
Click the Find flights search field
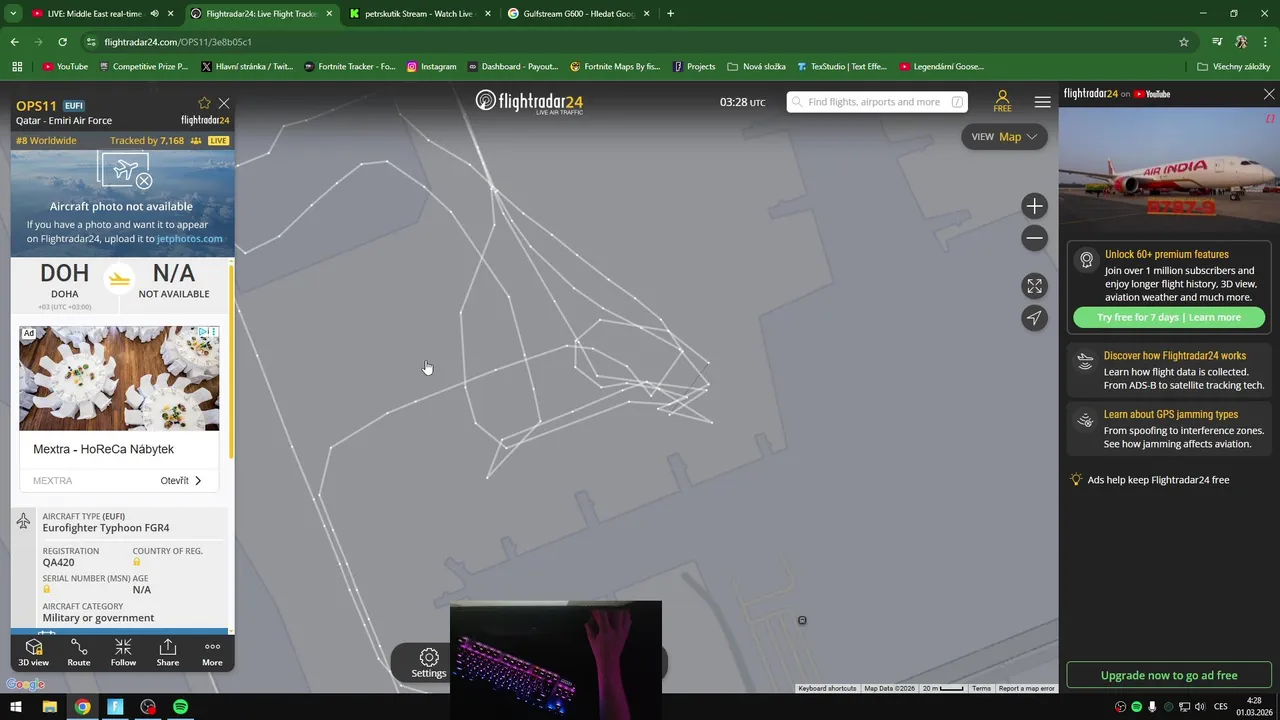(877, 102)
